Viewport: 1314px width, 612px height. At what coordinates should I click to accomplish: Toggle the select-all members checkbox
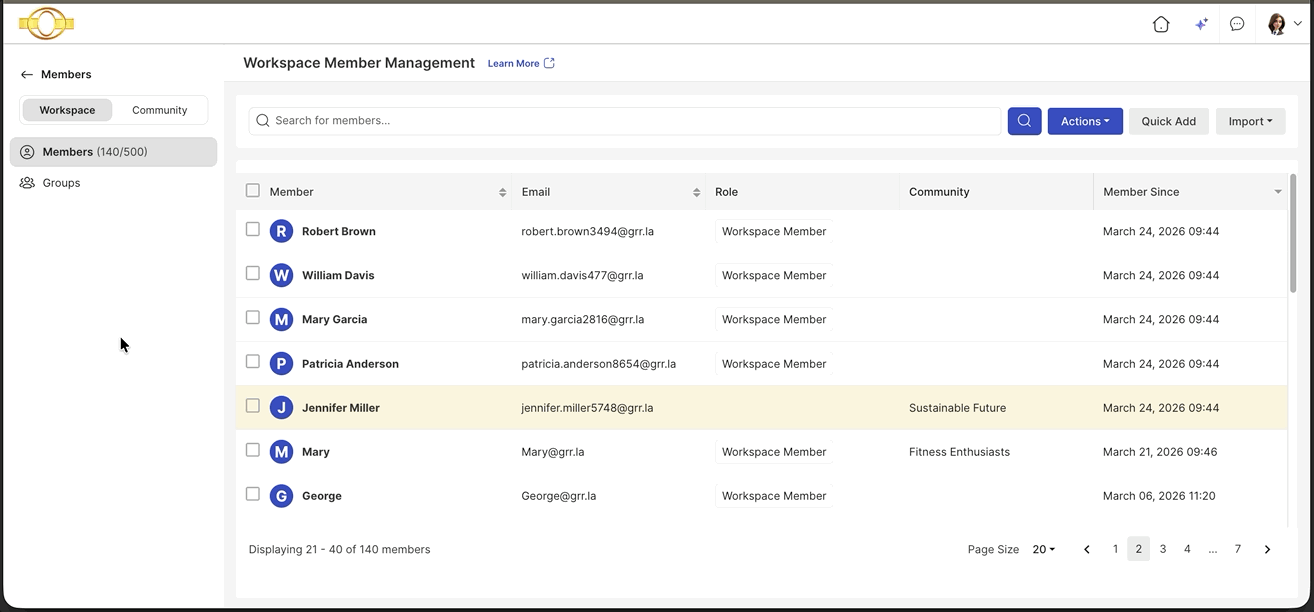253,190
